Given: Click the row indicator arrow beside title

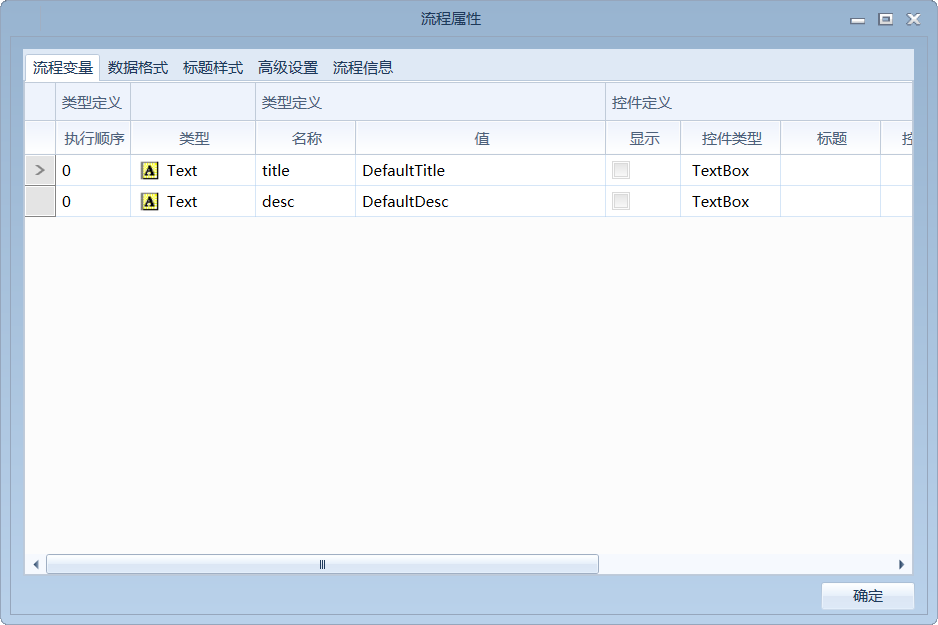Looking at the screenshot, I should click(x=40, y=170).
